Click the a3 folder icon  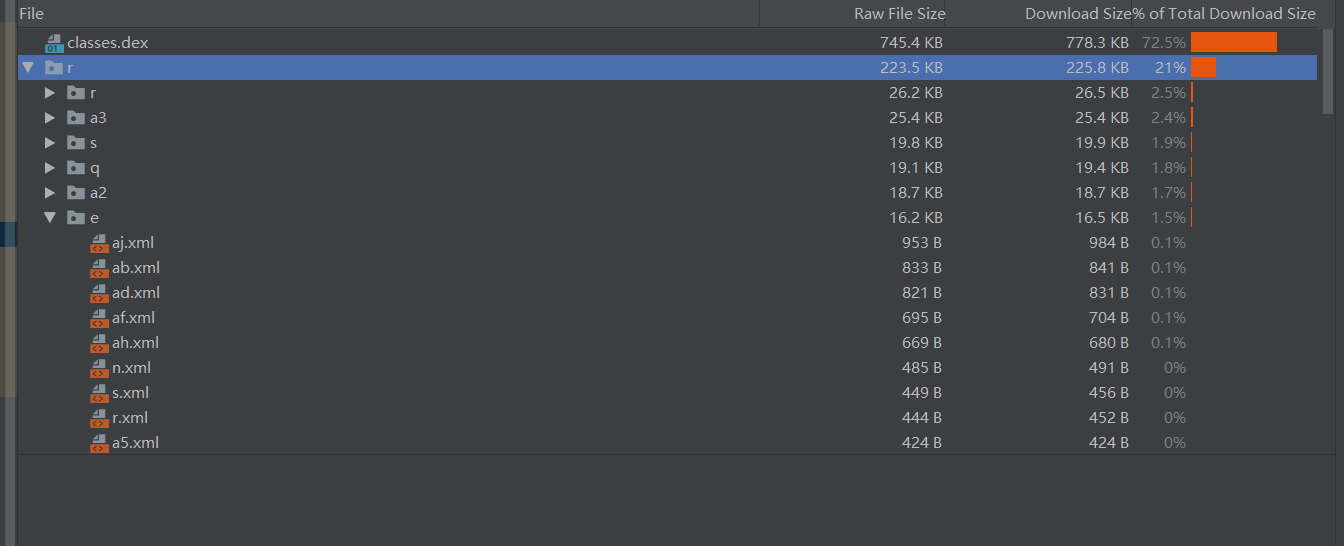tap(76, 118)
